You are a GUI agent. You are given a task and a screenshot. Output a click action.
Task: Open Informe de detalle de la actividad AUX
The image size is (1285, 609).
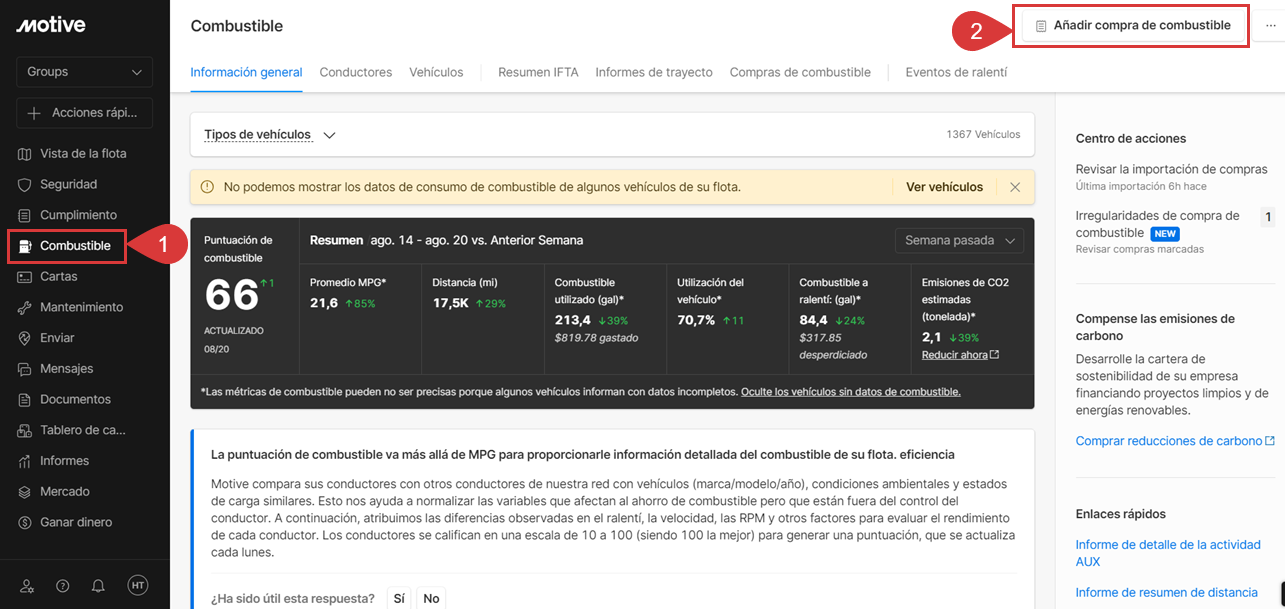1168,553
